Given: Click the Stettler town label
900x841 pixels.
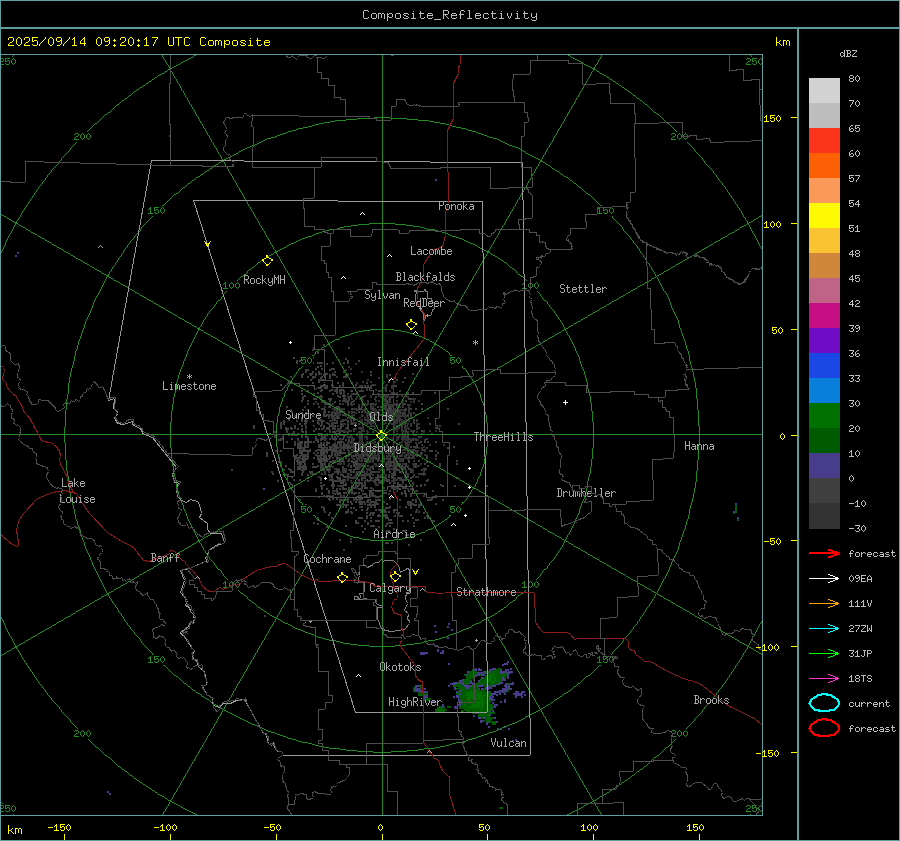Looking at the screenshot, I should coord(583,289).
